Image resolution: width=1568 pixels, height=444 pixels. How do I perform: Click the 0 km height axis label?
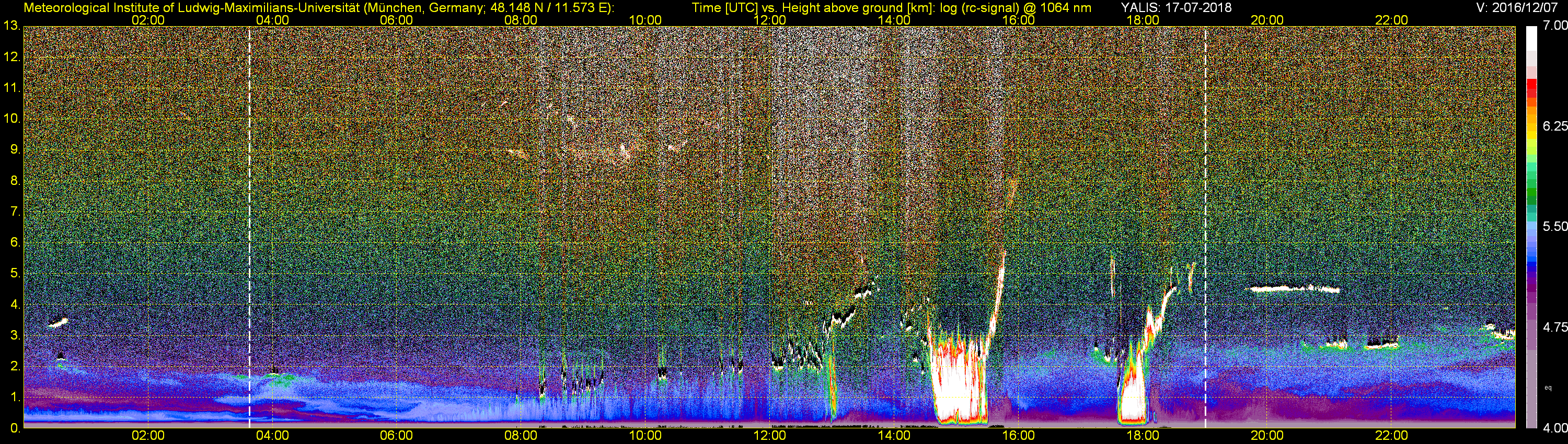click(x=15, y=428)
